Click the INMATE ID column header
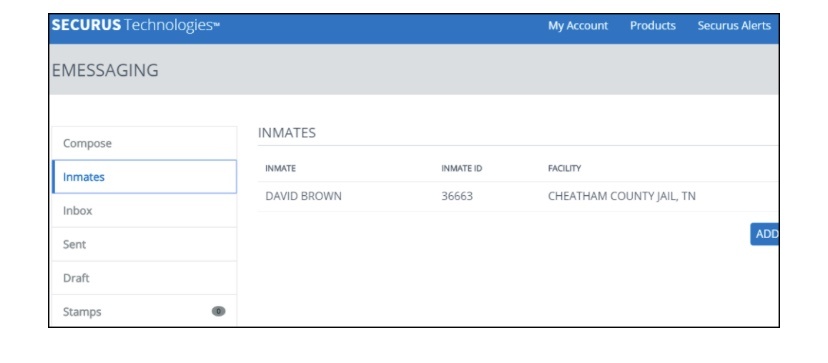 (x=462, y=169)
